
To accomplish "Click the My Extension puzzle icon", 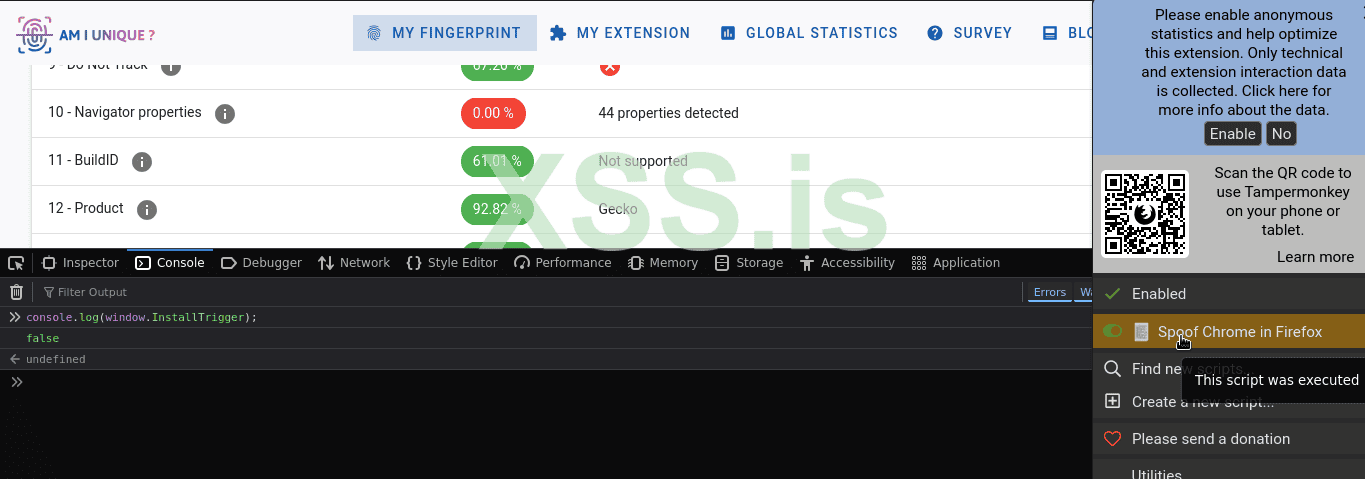I will pyautogui.click(x=558, y=33).
